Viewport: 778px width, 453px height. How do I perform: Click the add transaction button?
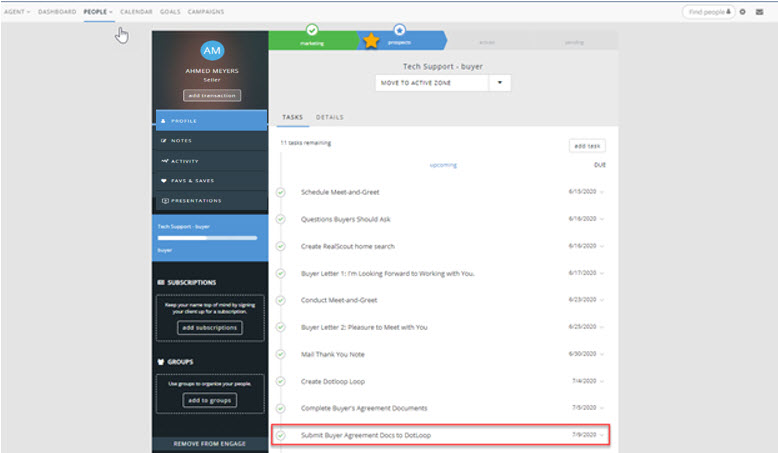pos(212,95)
